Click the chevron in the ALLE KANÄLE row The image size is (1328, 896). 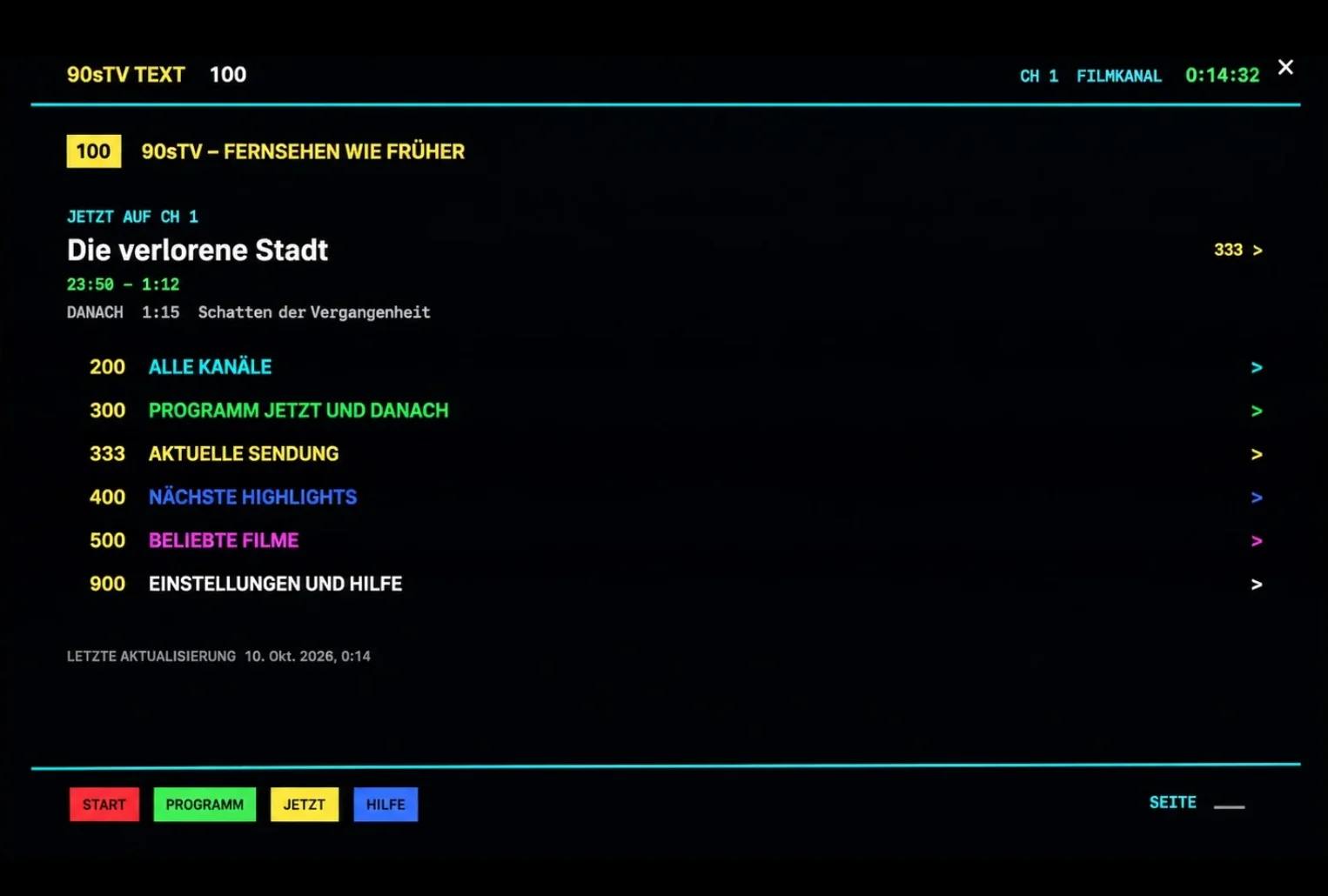pyautogui.click(x=1256, y=367)
